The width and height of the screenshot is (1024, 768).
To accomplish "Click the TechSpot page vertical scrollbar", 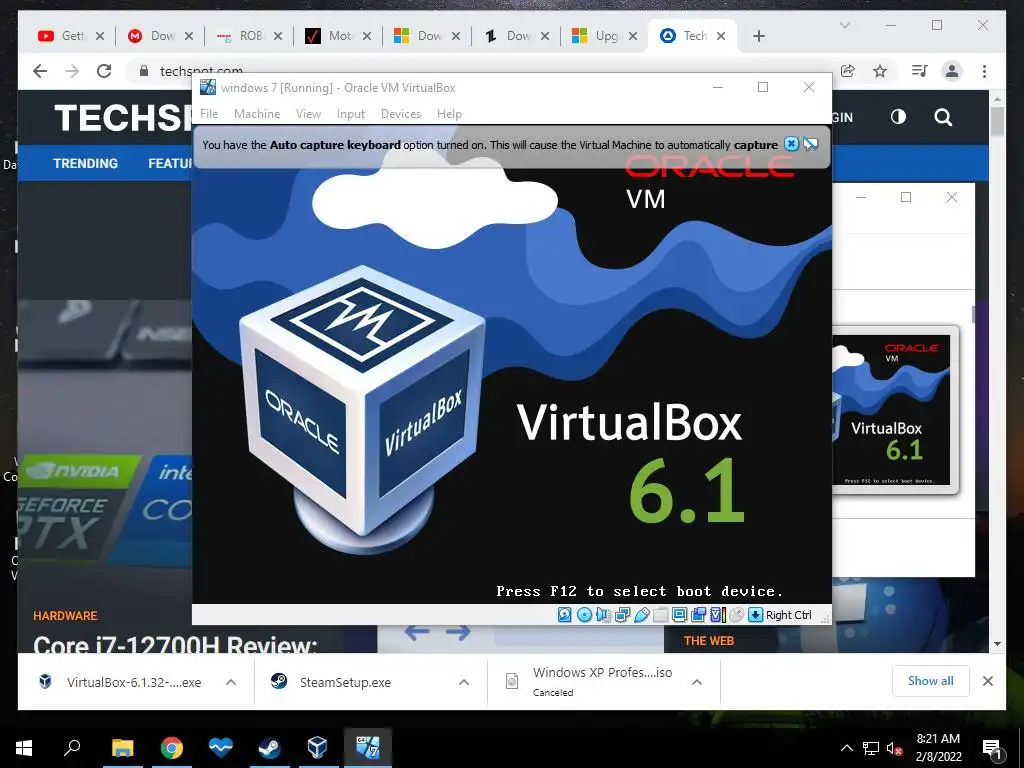I will click(997, 121).
